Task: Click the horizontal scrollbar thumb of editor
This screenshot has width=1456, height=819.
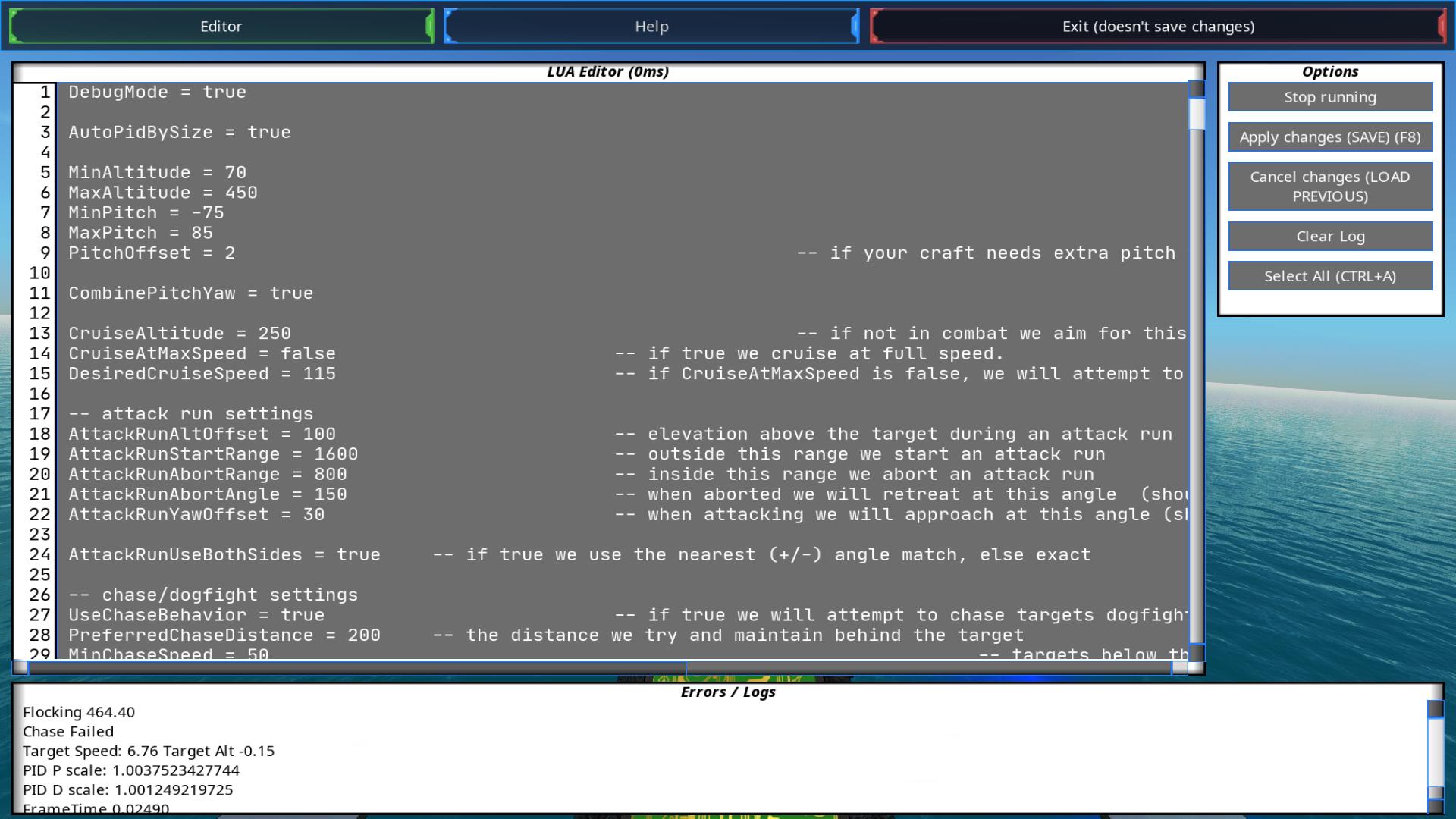Action: pos(356,668)
